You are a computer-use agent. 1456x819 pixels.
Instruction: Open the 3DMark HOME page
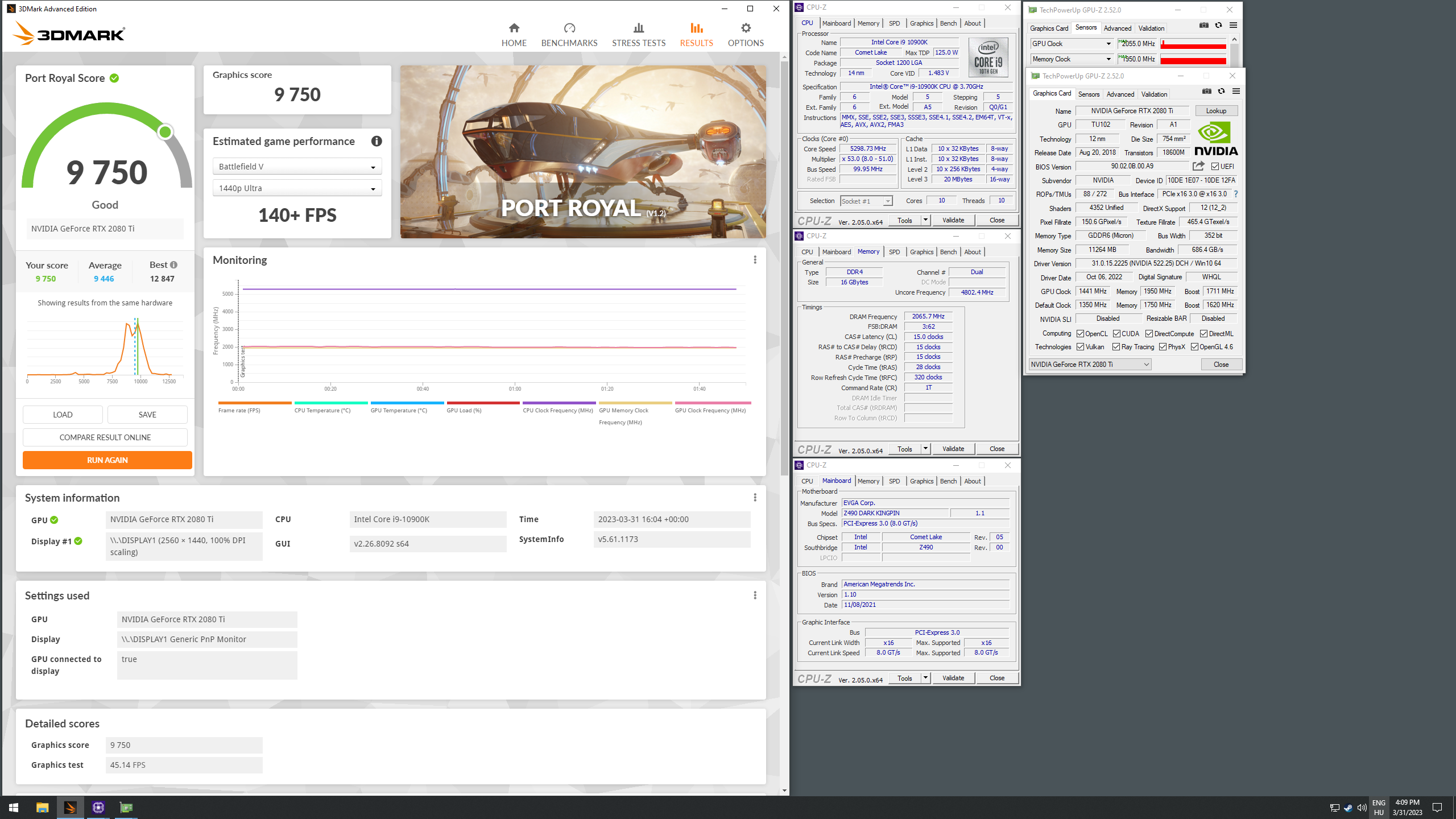coord(514,35)
